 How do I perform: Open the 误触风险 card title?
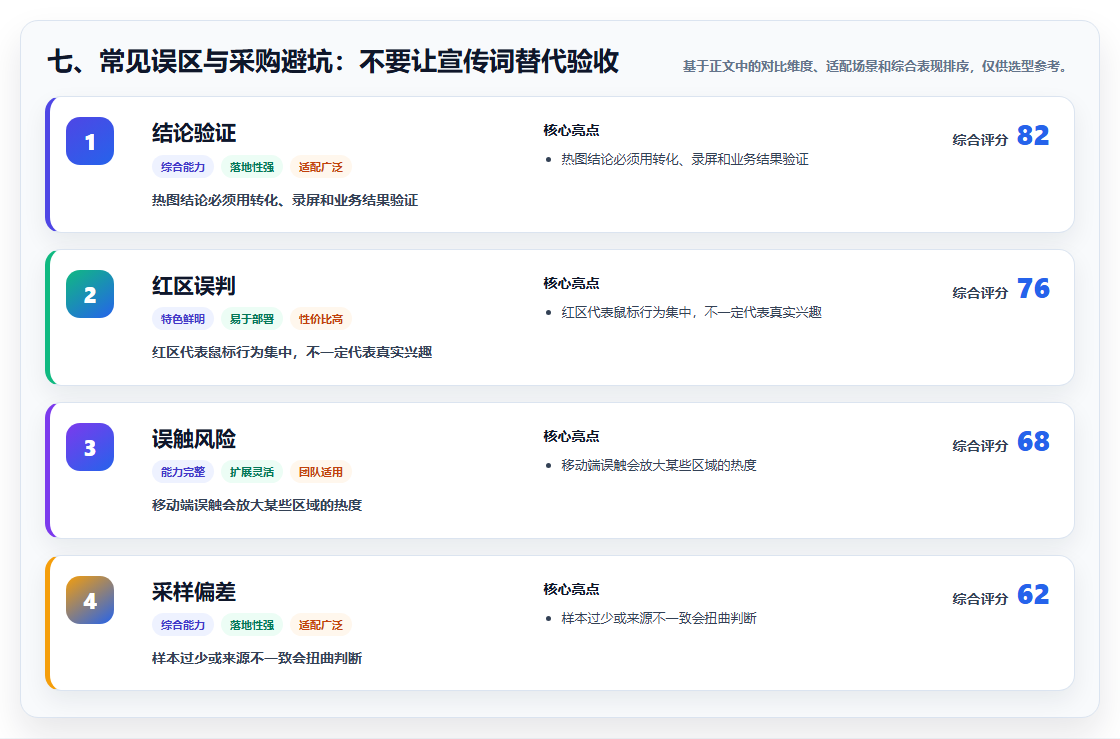point(194,438)
